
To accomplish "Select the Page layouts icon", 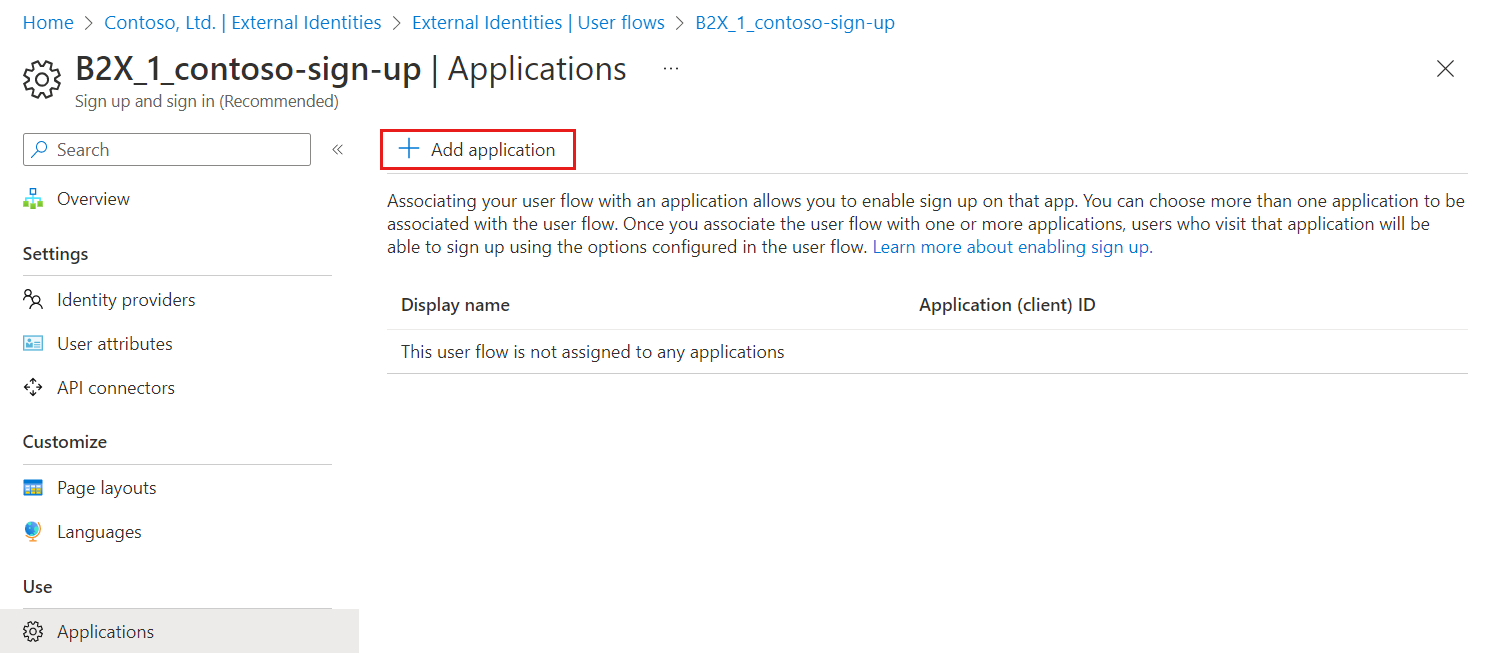I will (x=33, y=487).
